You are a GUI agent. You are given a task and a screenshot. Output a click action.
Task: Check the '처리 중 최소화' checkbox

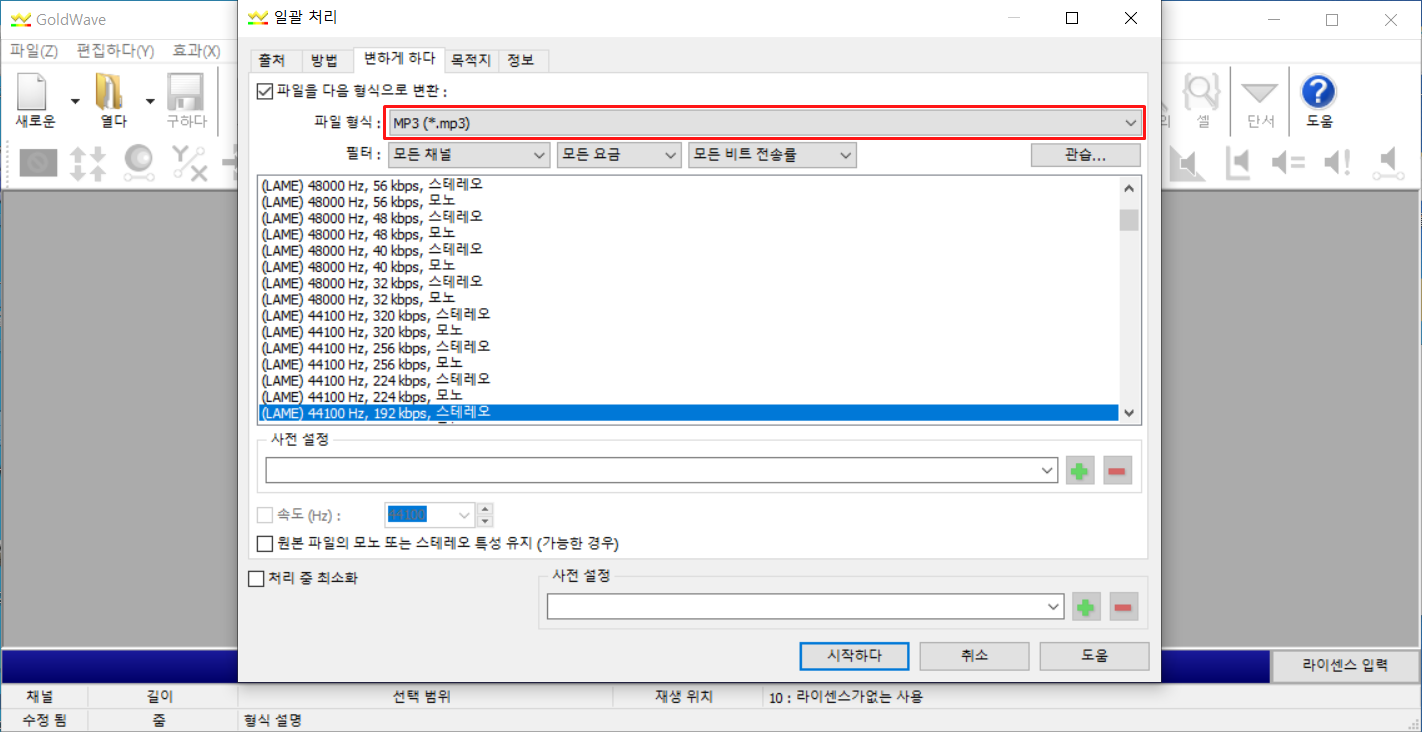click(x=255, y=578)
